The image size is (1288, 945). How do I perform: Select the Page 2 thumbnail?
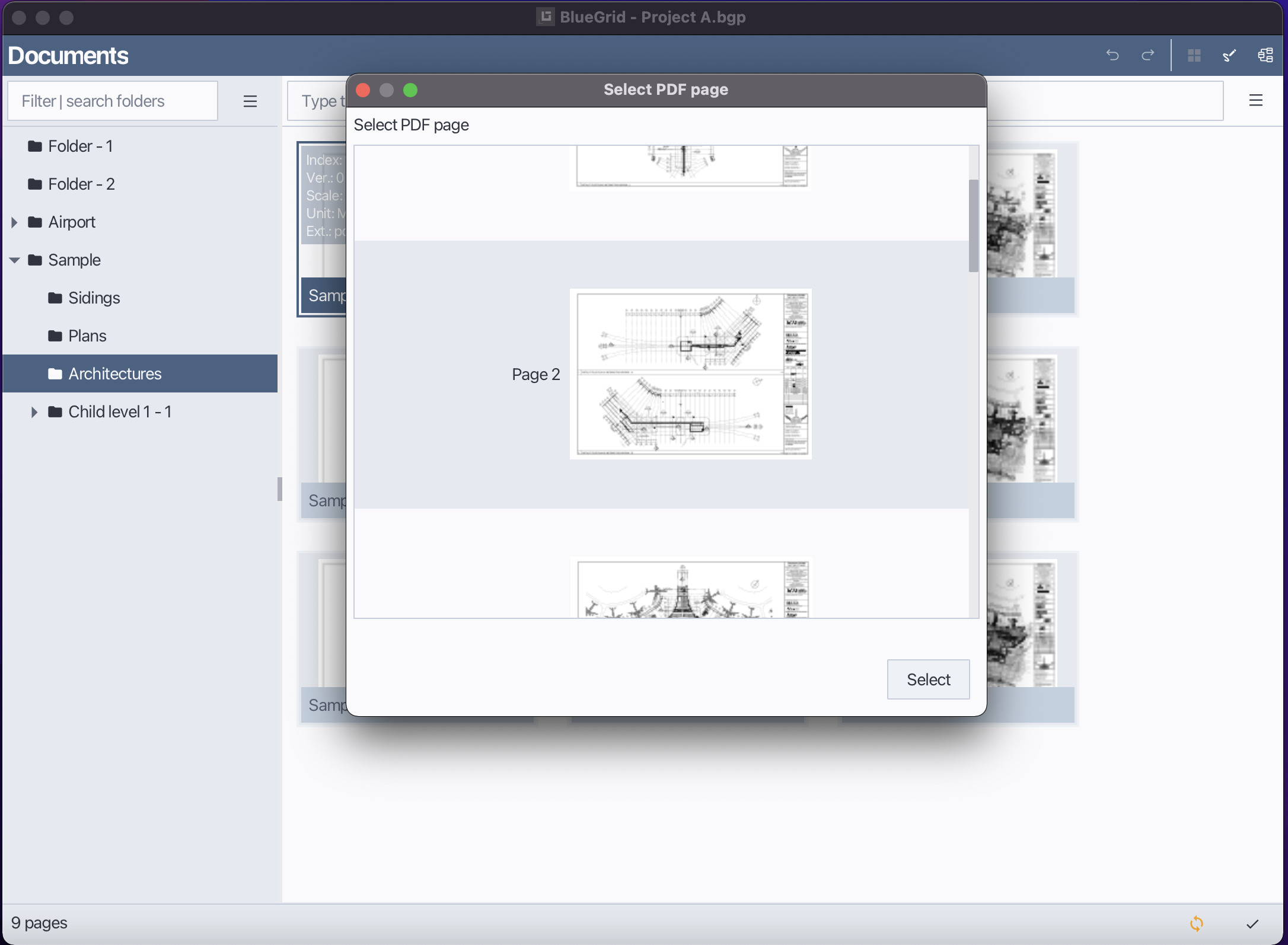pos(690,373)
